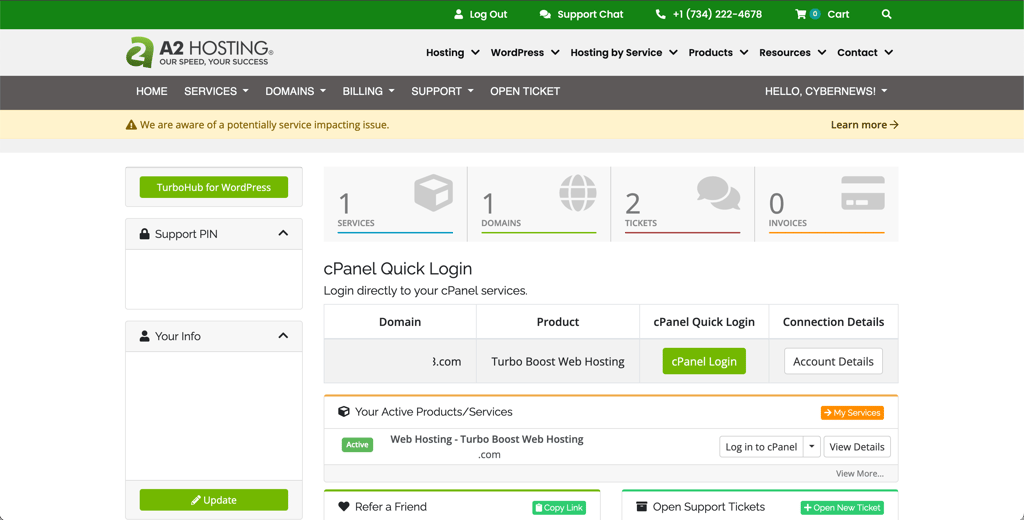Screen dimensions: 1024x520
Task: Click the View Details button
Action: click(x=857, y=447)
